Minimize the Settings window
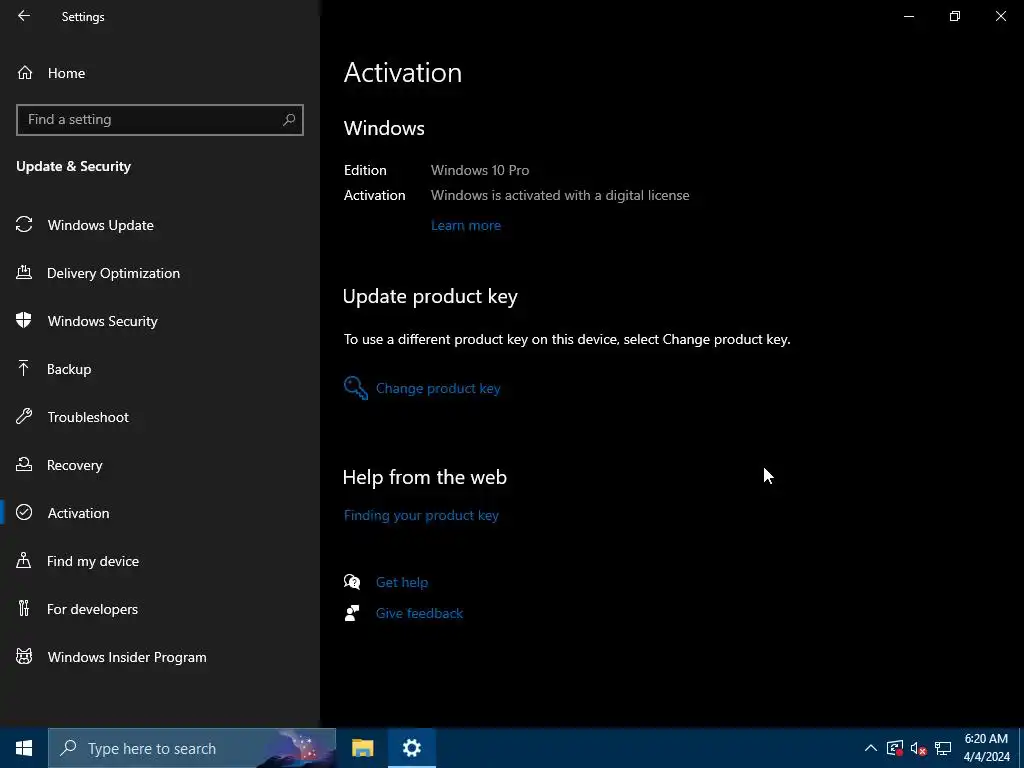This screenshot has height=768, width=1024. point(908,16)
